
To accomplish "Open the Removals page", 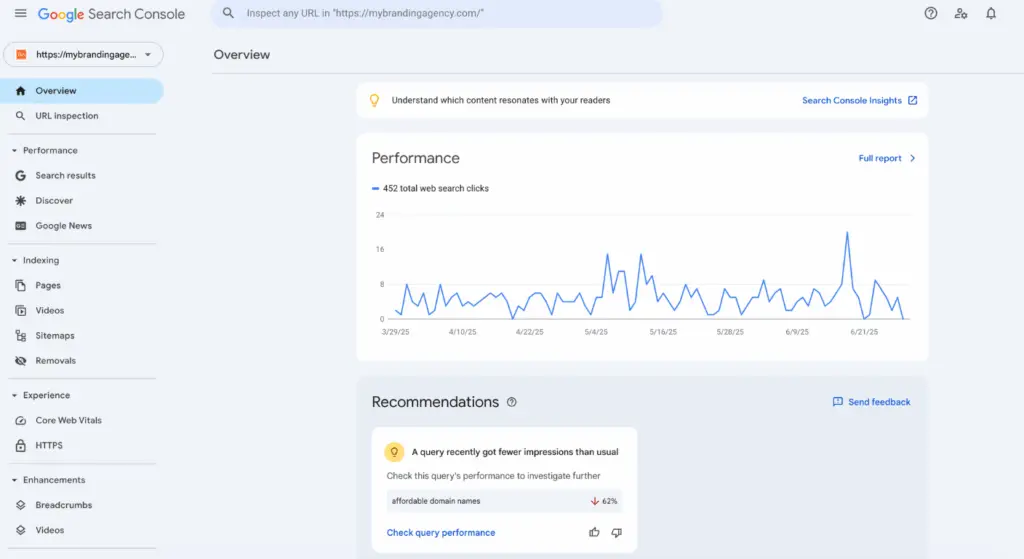I will [x=82, y=360].
